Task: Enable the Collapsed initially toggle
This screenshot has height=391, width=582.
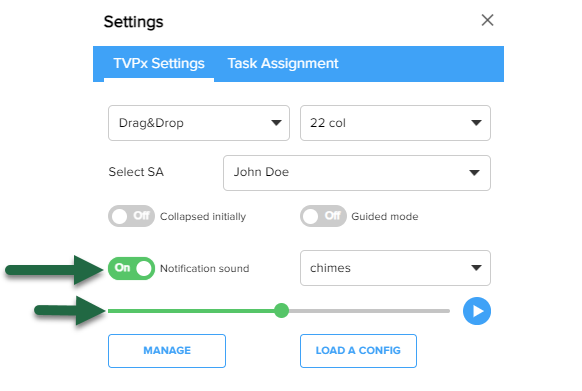Action: point(131,216)
